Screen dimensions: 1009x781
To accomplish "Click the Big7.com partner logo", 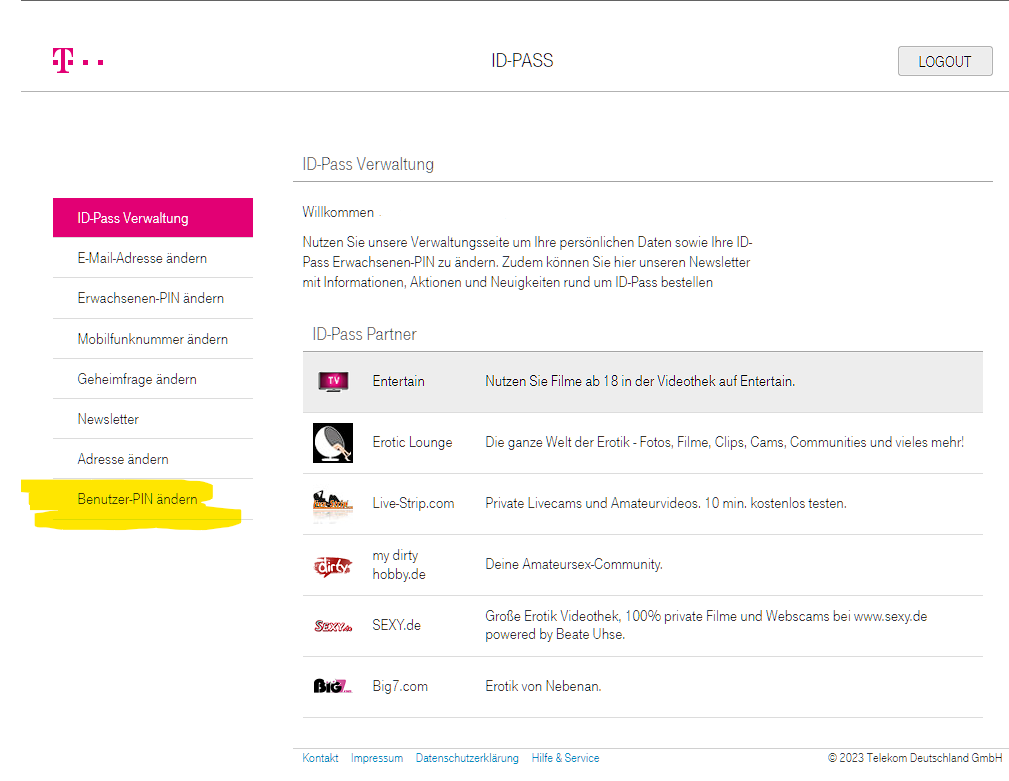I will [x=333, y=686].
